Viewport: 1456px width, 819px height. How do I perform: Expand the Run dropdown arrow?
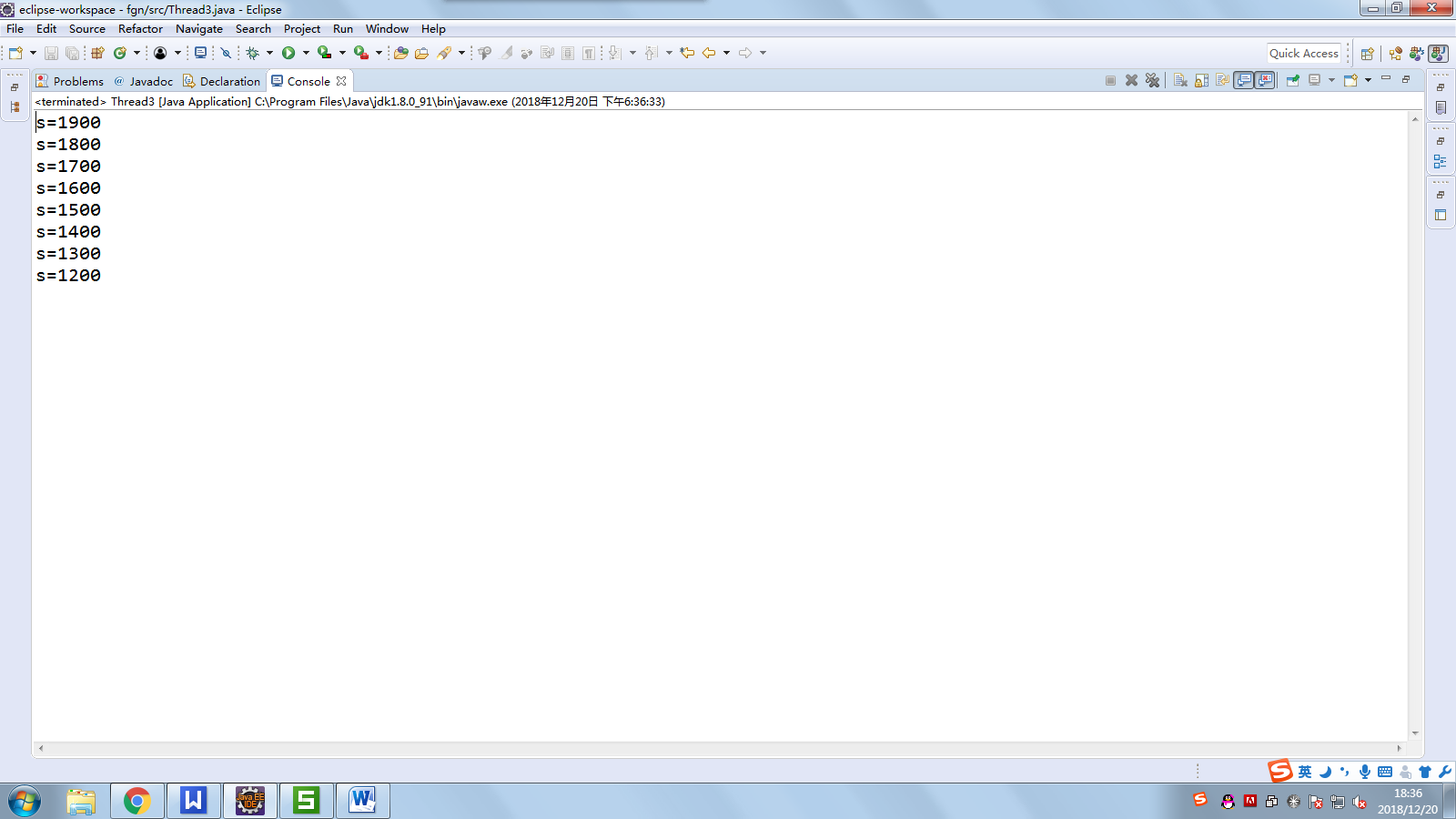pos(306,53)
